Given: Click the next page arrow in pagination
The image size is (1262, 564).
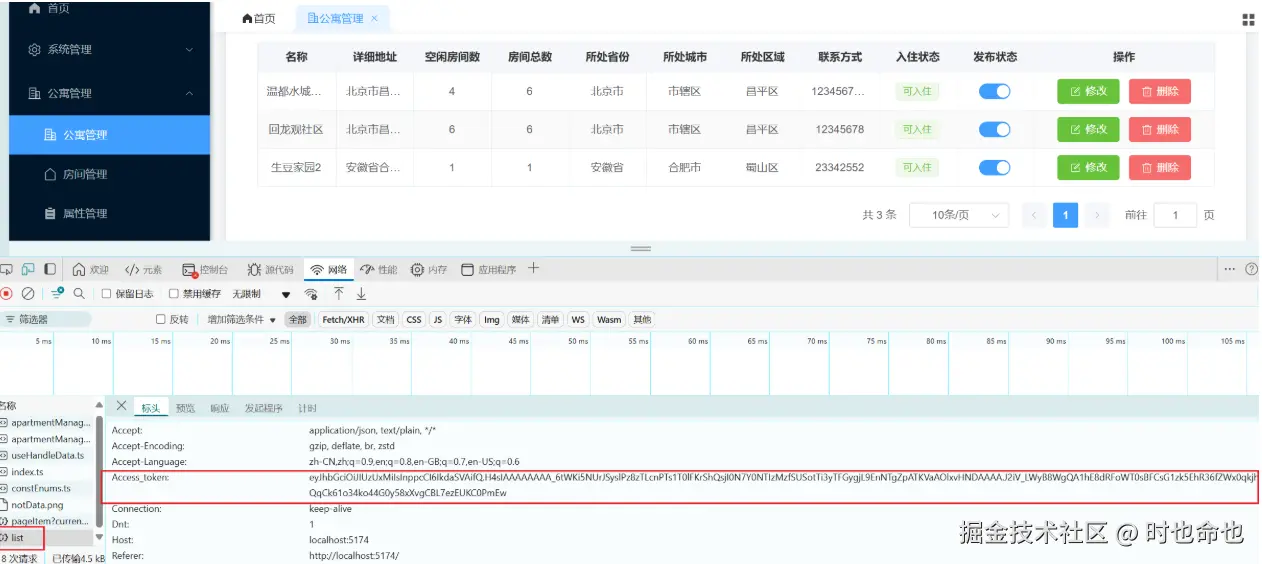Looking at the screenshot, I should coord(1097,215).
